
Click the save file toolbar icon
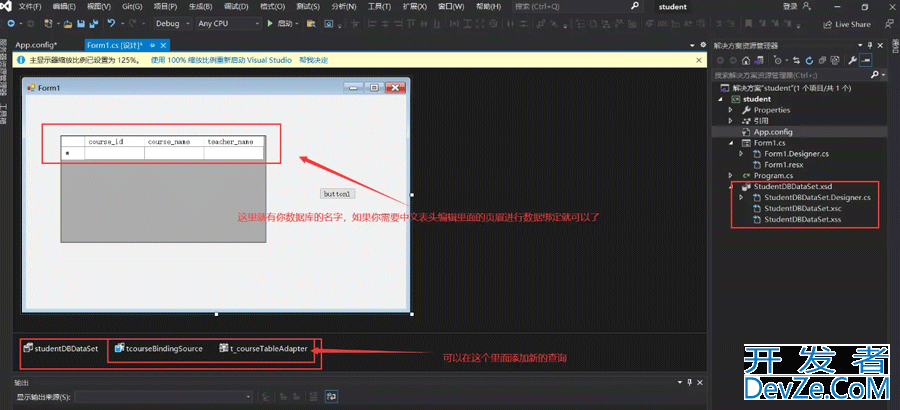click(x=81, y=24)
